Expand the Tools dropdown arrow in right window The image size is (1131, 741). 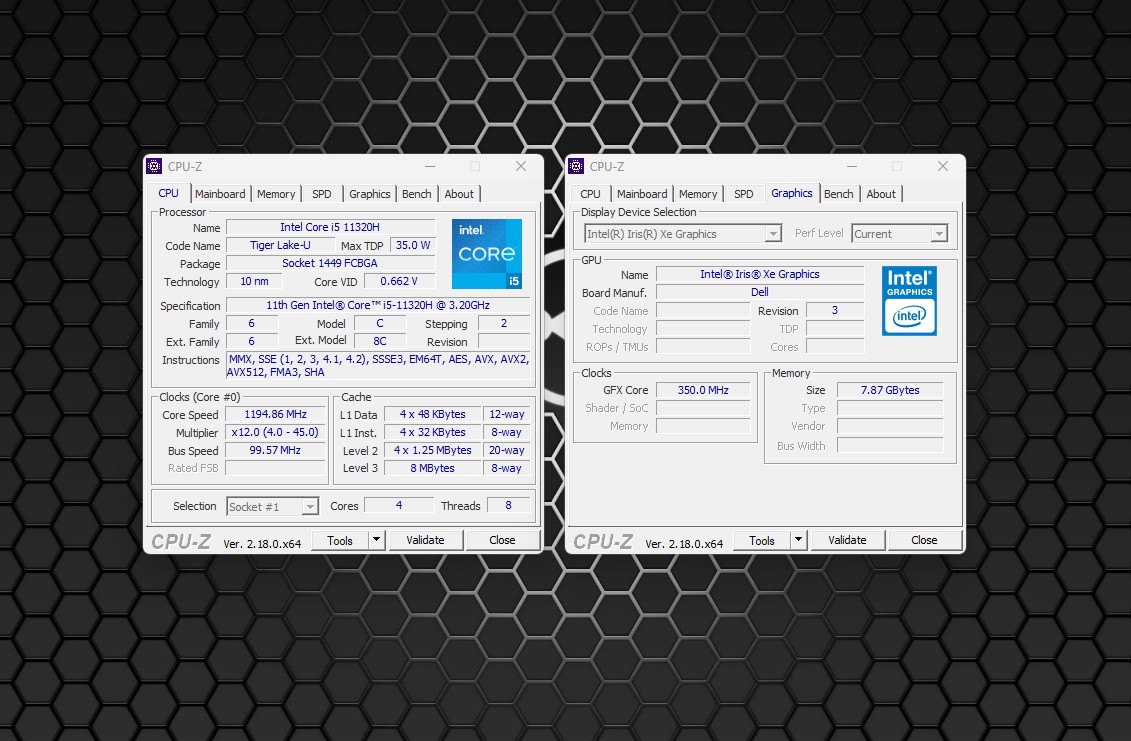798,540
